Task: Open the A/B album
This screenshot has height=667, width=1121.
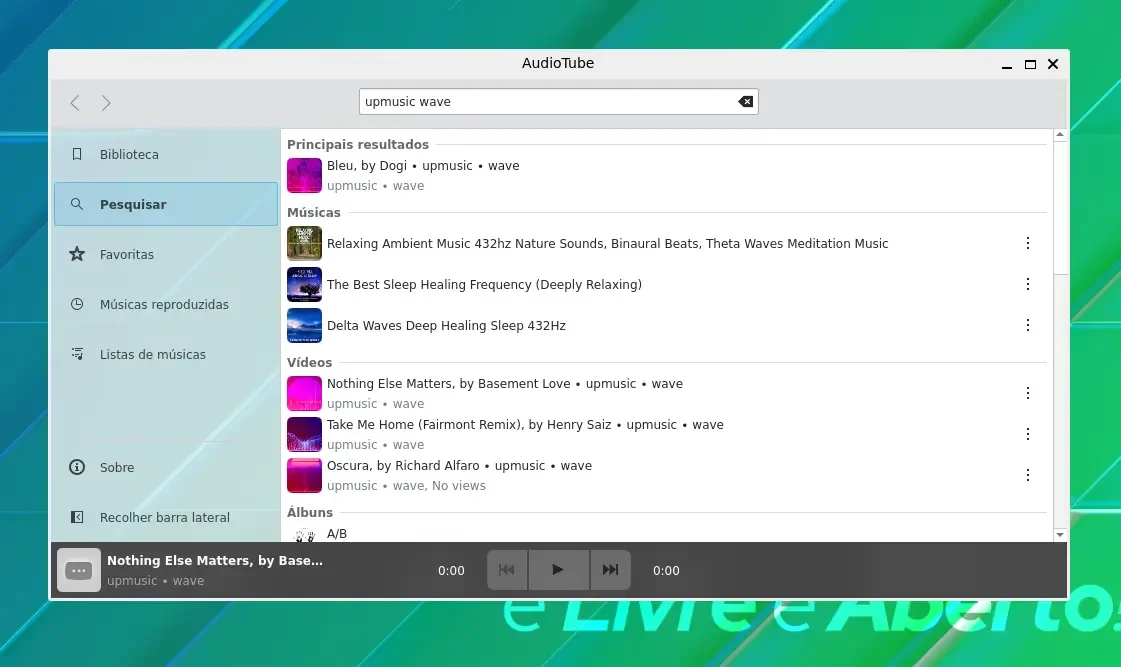Action: [x=666, y=533]
